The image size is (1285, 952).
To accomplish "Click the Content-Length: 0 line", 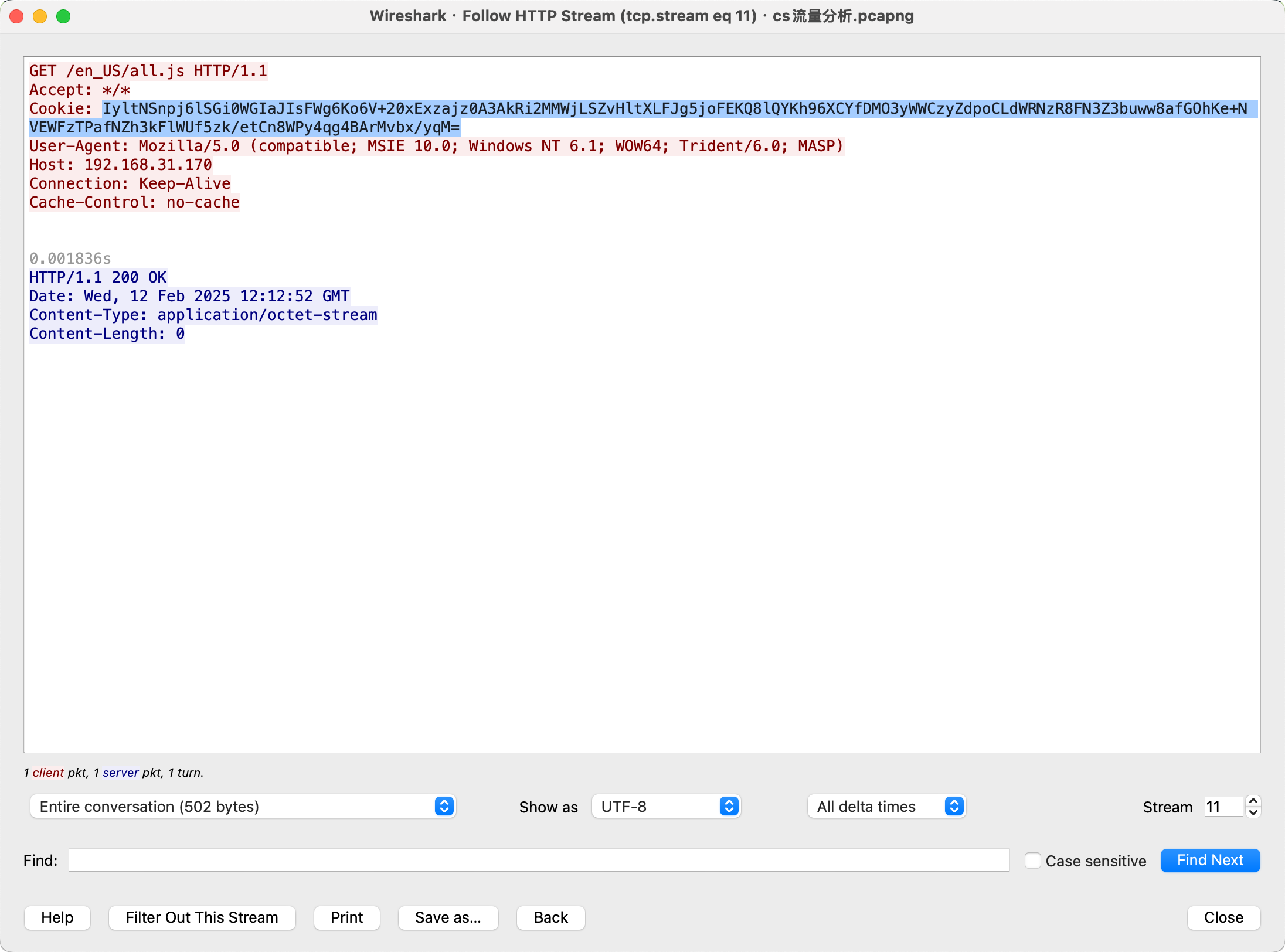I will (107, 334).
